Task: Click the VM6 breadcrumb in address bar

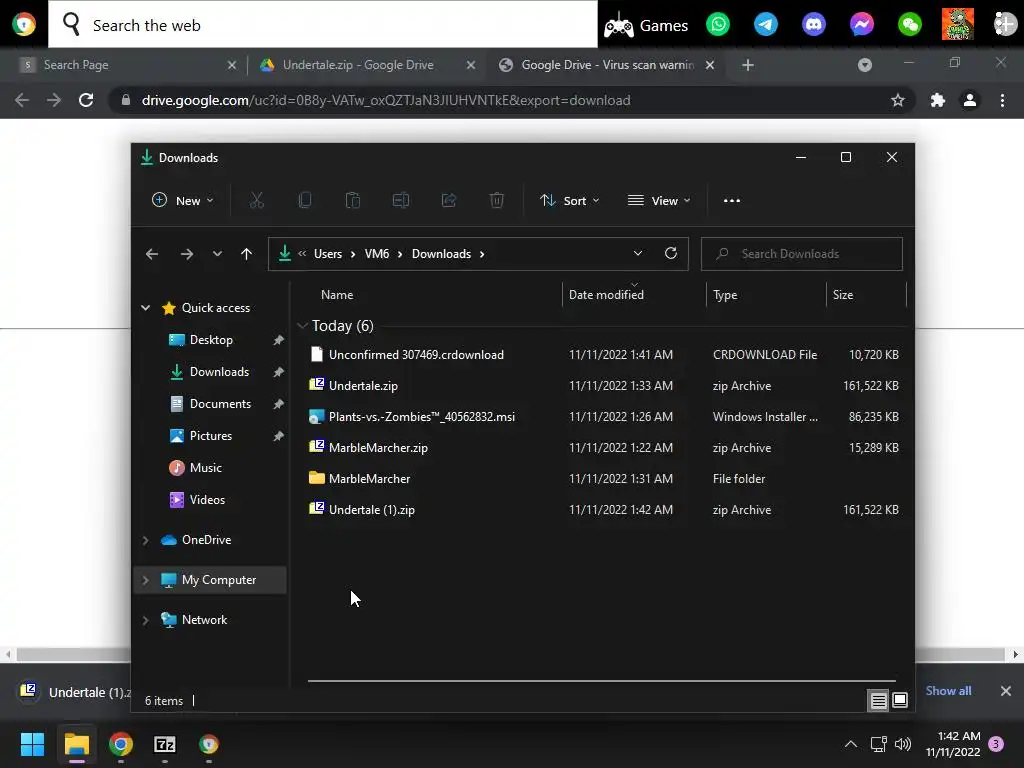Action: [377, 254]
